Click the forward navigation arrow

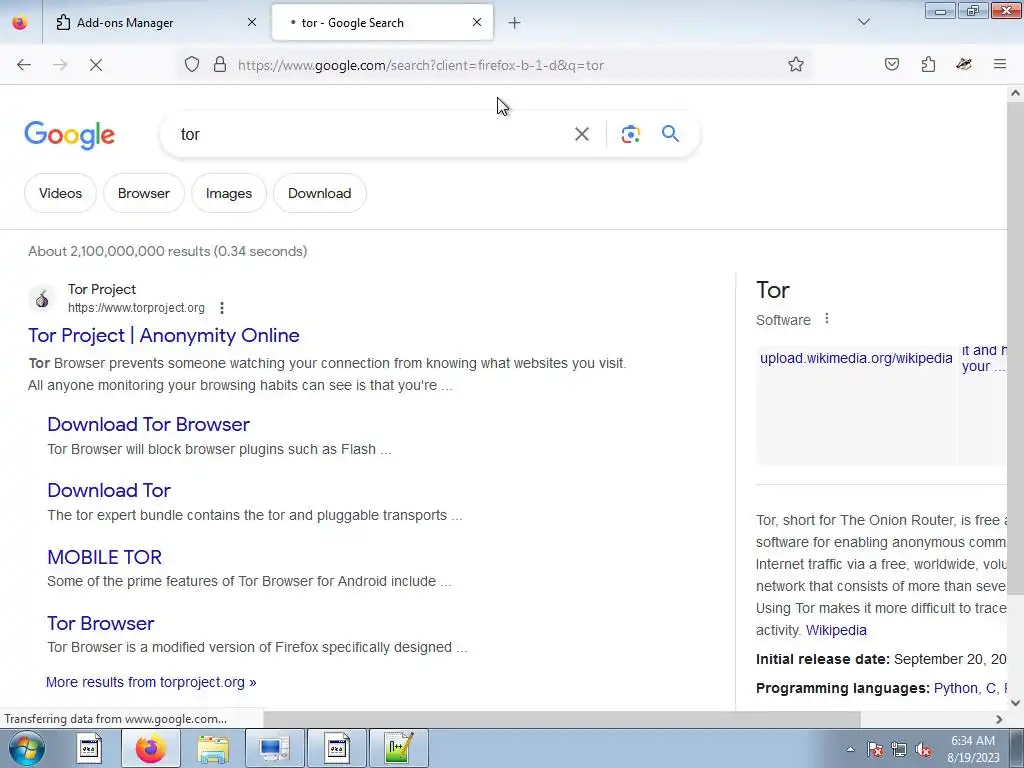click(x=60, y=65)
